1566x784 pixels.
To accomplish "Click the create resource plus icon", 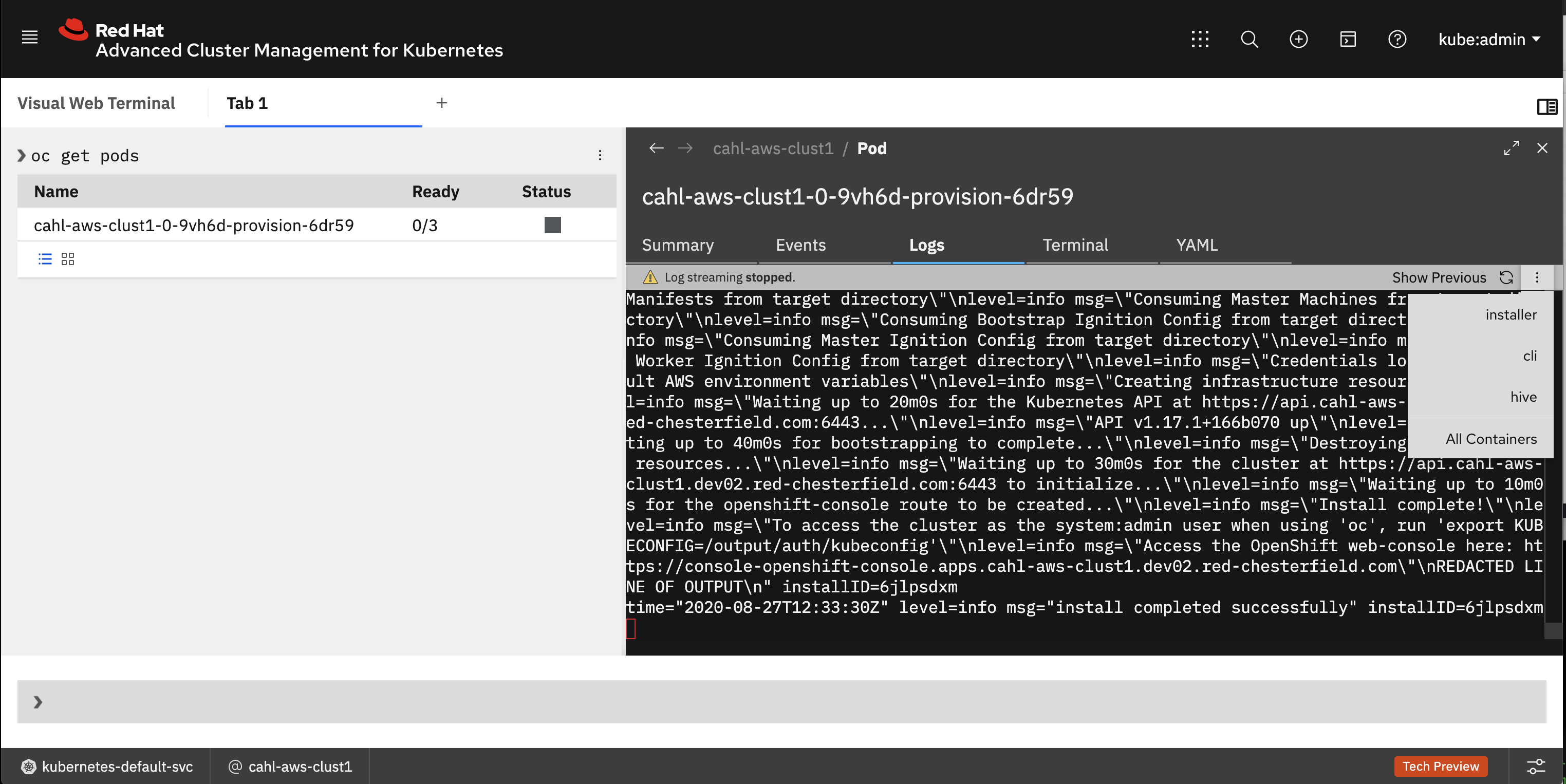I will pyautogui.click(x=1298, y=39).
